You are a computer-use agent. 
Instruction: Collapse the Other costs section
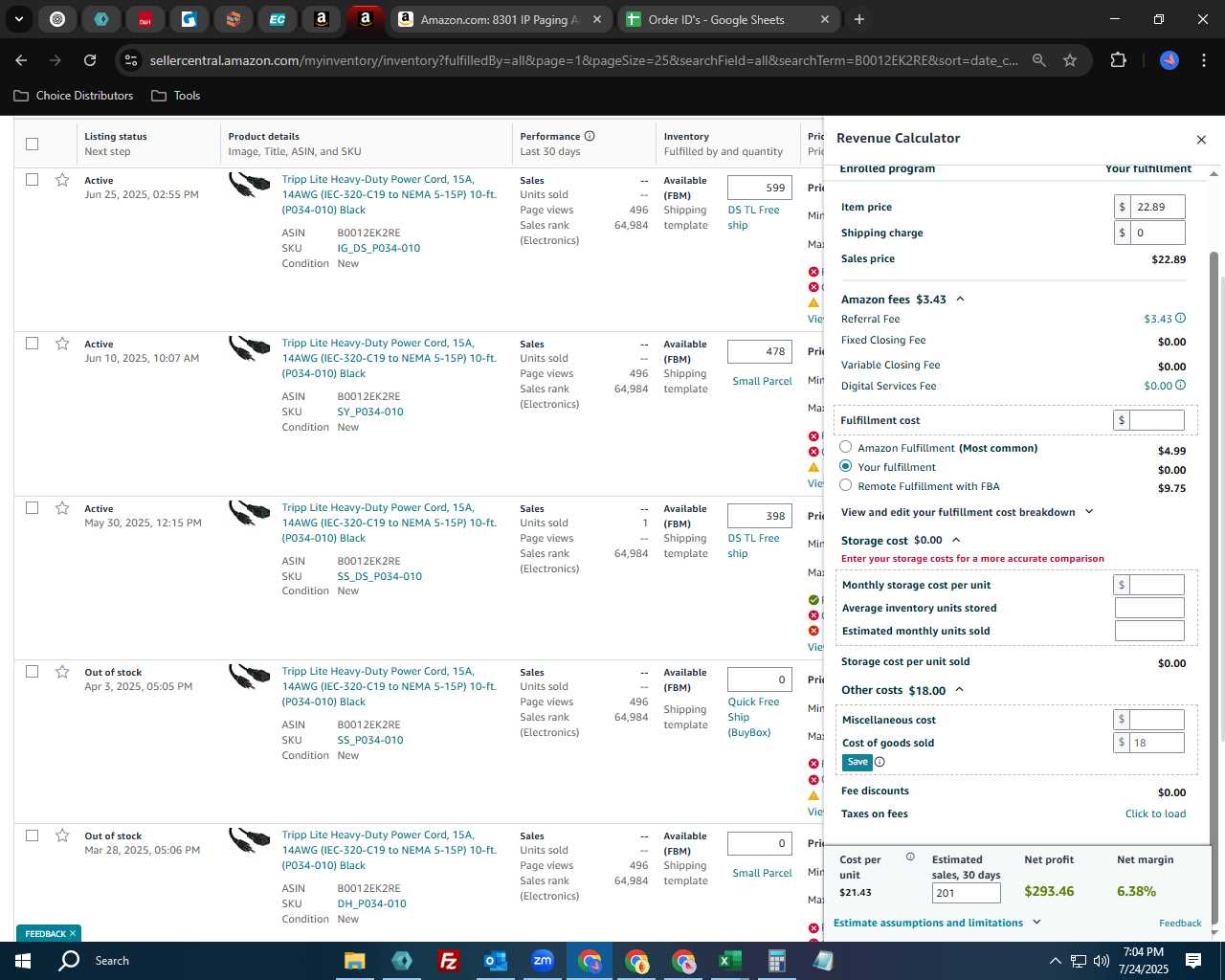[x=959, y=690]
